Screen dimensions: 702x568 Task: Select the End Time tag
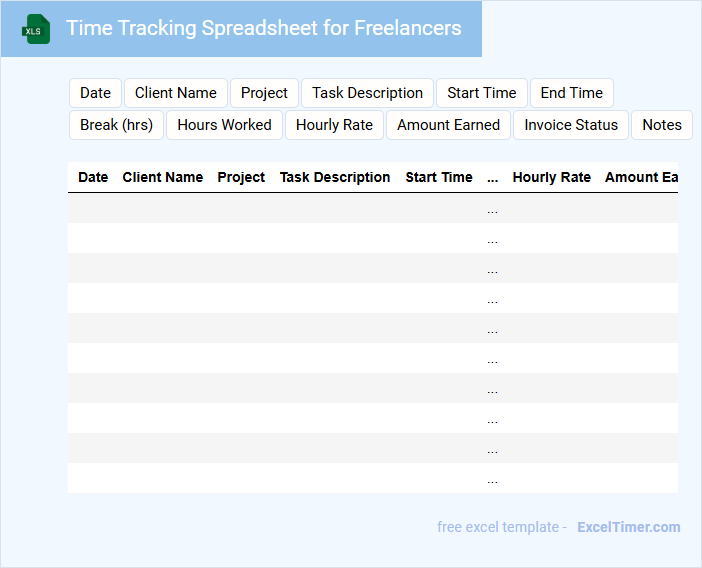click(571, 93)
